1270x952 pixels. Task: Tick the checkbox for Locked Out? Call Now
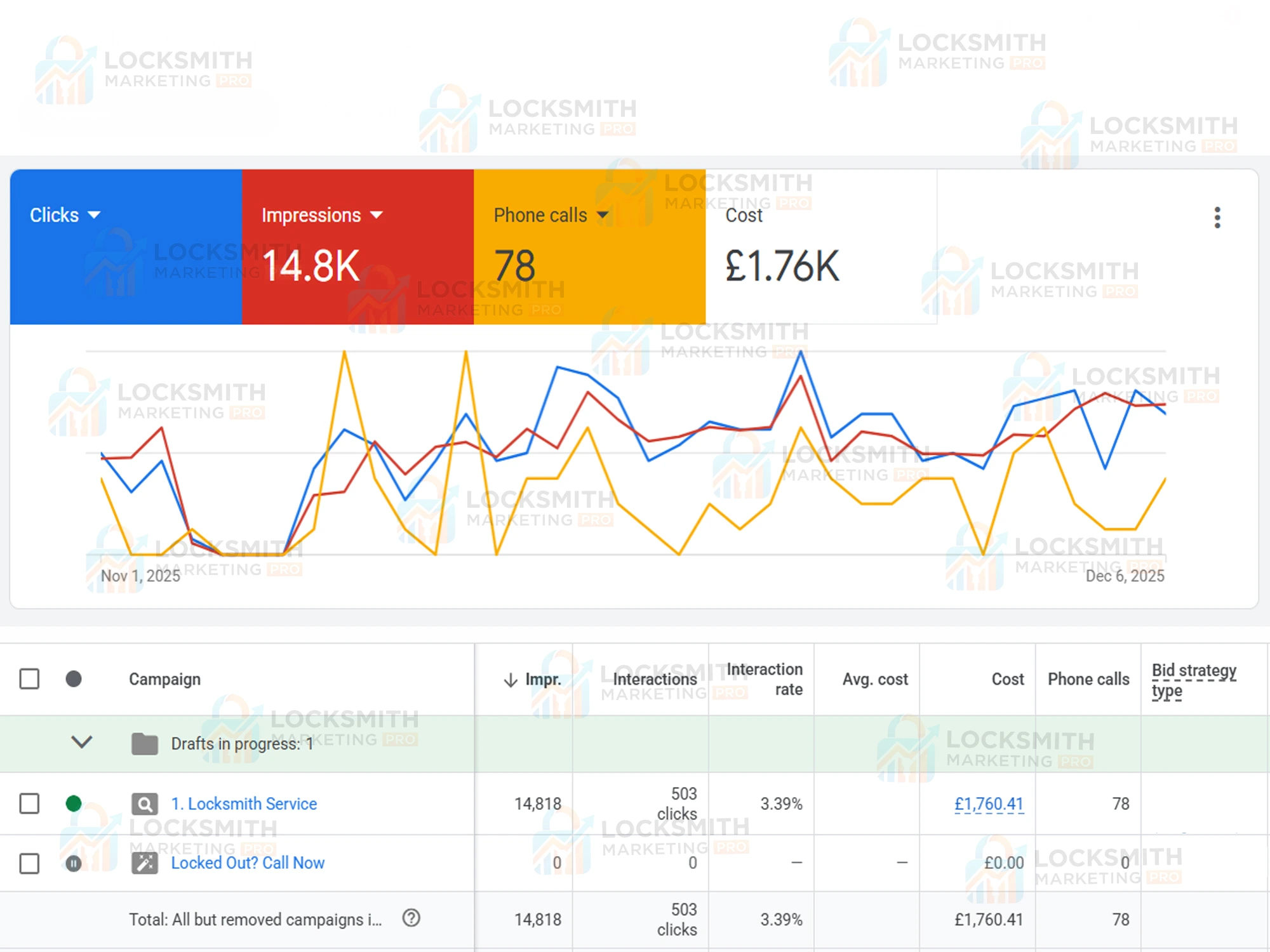pos(29,863)
